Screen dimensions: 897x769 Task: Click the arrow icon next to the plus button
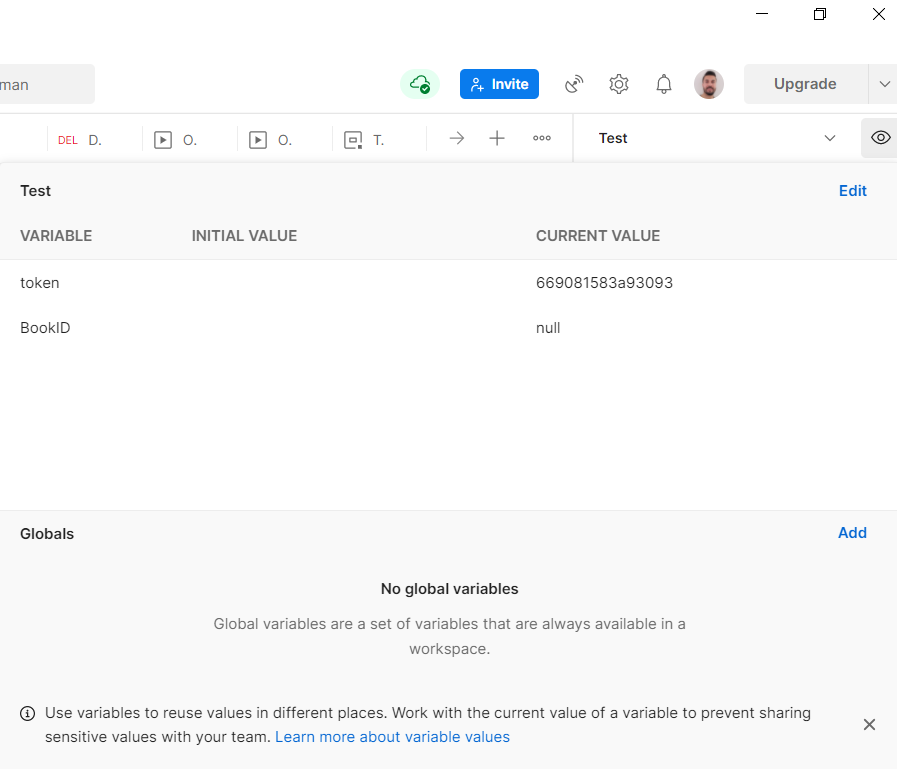(x=456, y=138)
